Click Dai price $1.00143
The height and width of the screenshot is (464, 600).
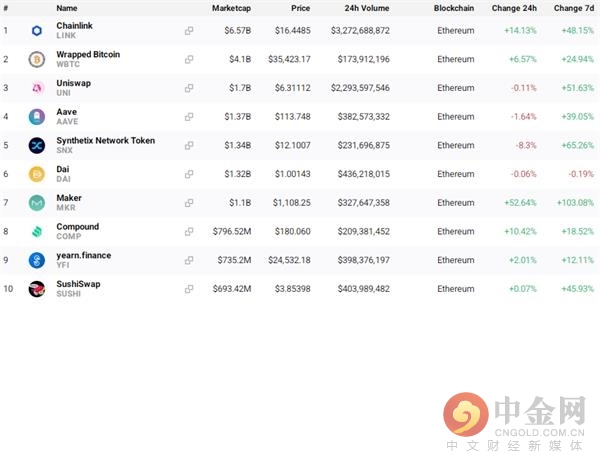pyautogui.click(x=293, y=174)
